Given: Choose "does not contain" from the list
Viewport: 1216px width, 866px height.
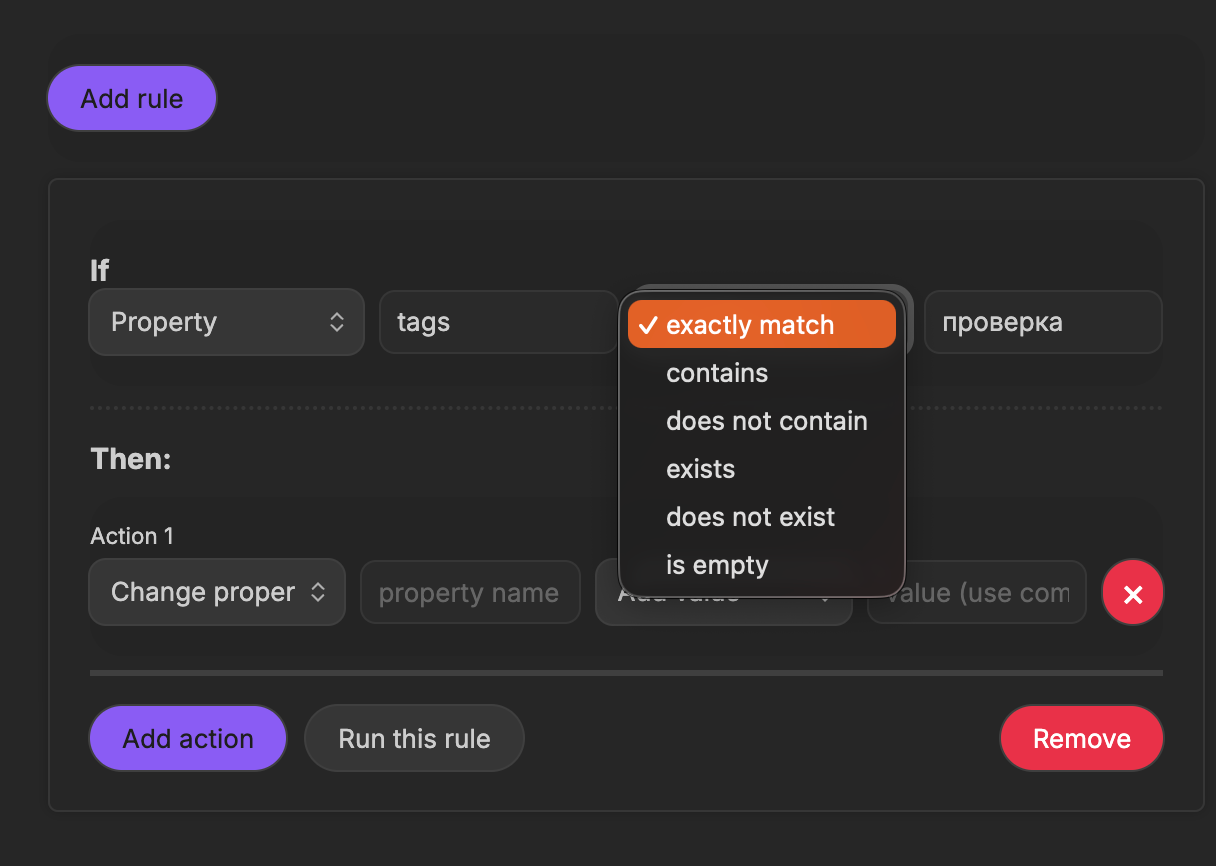Looking at the screenshot, I should click(766, 421).
